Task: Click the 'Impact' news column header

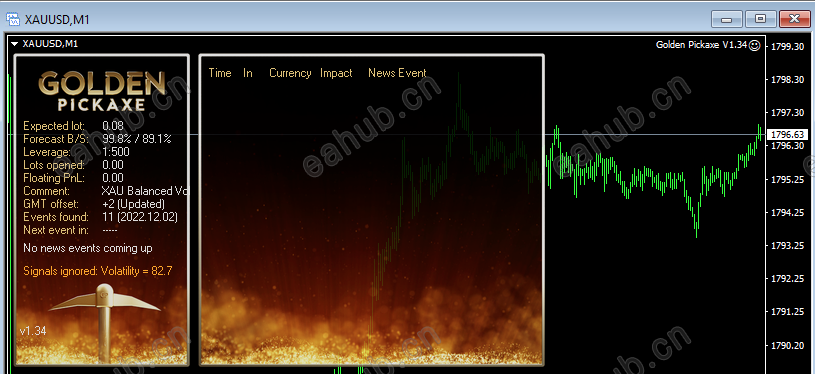Action: point(336,73)
